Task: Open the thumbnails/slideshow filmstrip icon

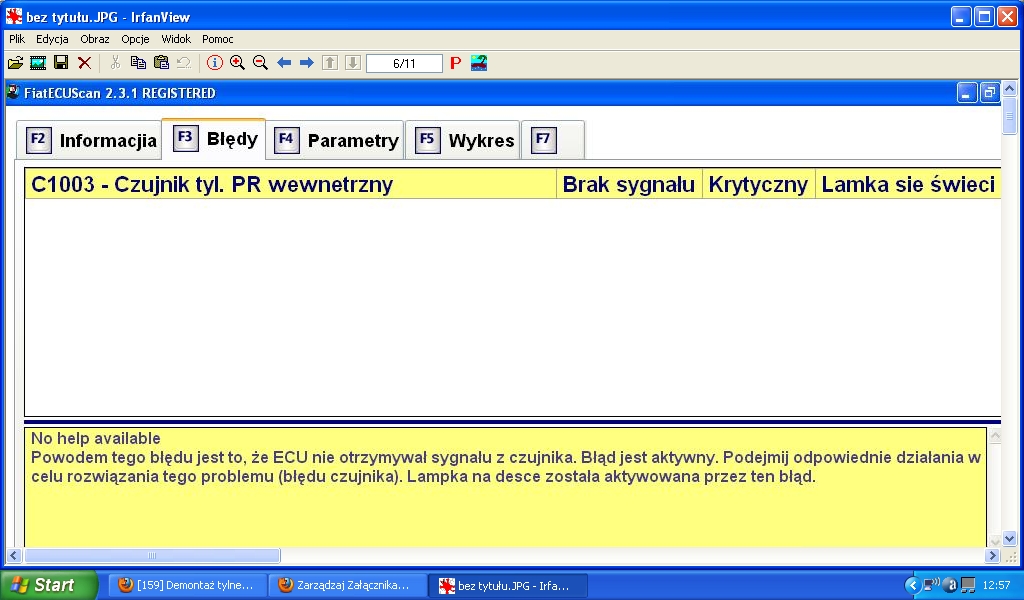Action: pos(38,63)
